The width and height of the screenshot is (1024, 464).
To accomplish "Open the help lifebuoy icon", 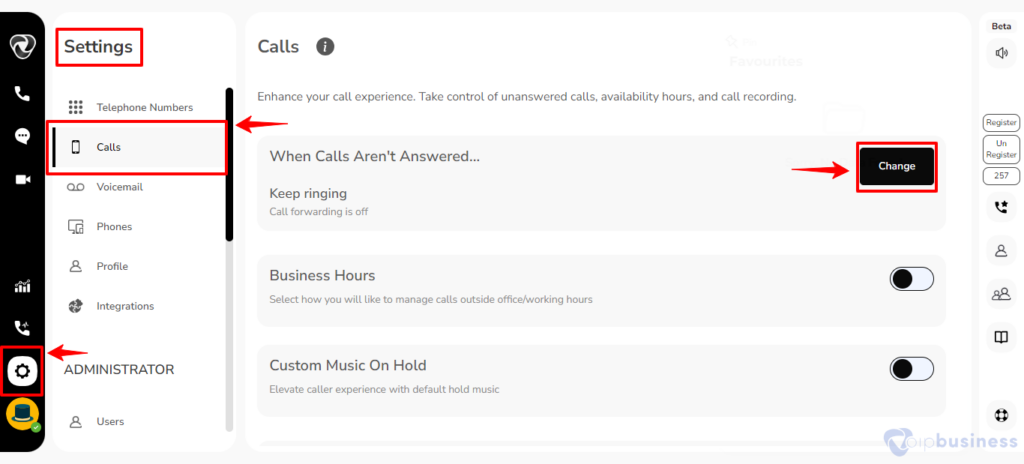I will (1001, 415).
